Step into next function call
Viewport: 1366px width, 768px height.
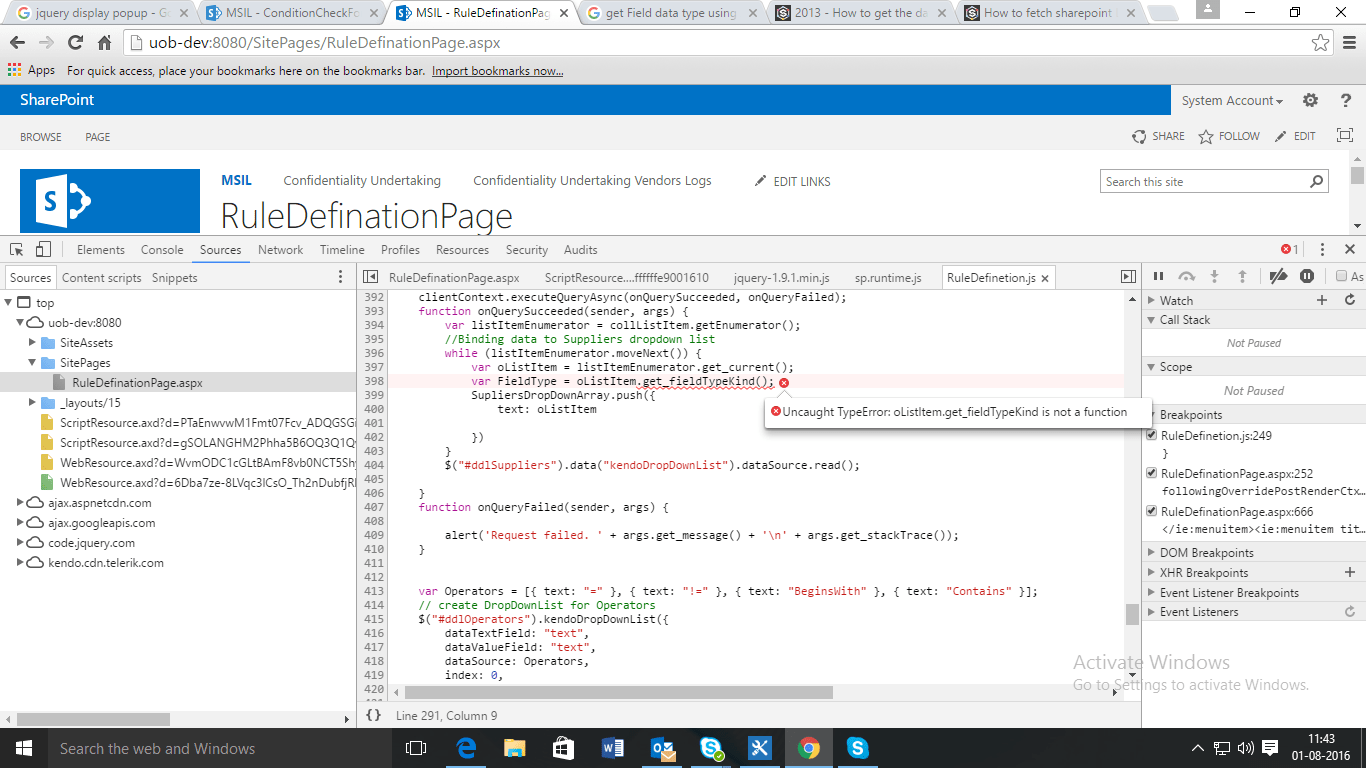point(1214,276)
